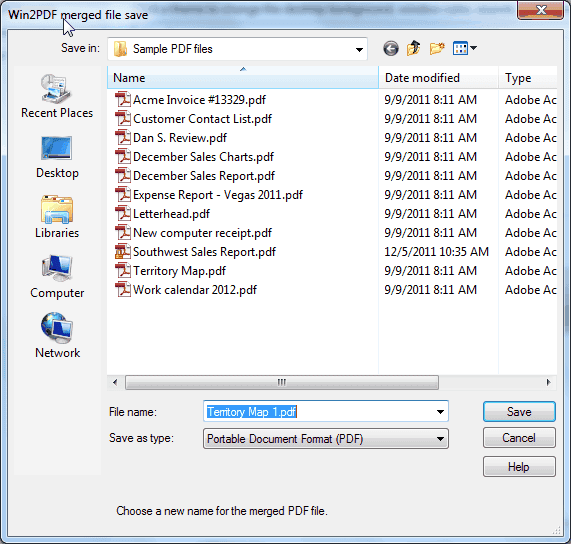Select PDF icon of Southwest Sales Report.pdf
Image resolution: width=571 pixels, height=544 pixels.
coord(123,252)
